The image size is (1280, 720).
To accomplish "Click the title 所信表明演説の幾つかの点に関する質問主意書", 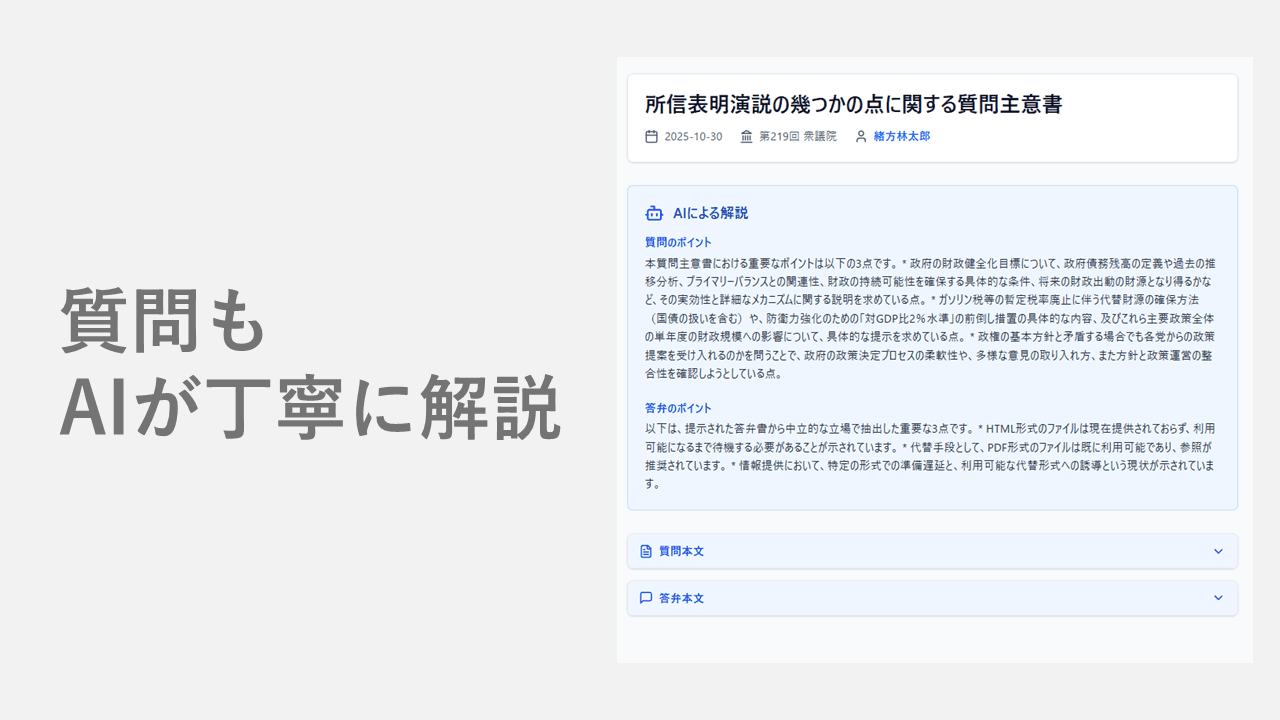I will [852, 103].
